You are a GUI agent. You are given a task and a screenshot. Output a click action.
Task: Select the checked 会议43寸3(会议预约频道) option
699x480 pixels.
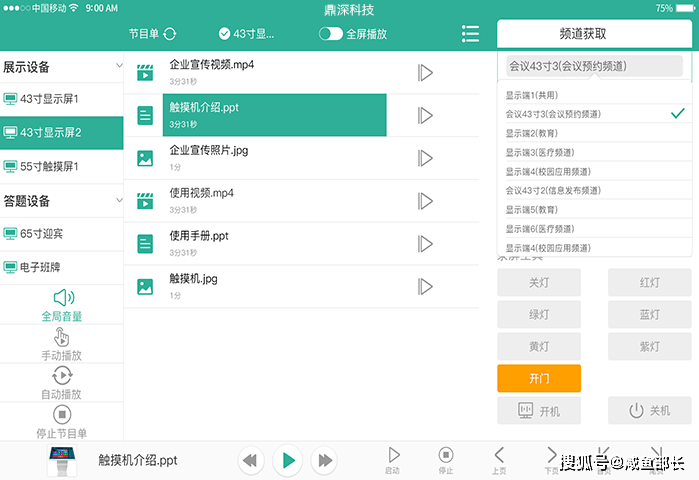(591, 114)
